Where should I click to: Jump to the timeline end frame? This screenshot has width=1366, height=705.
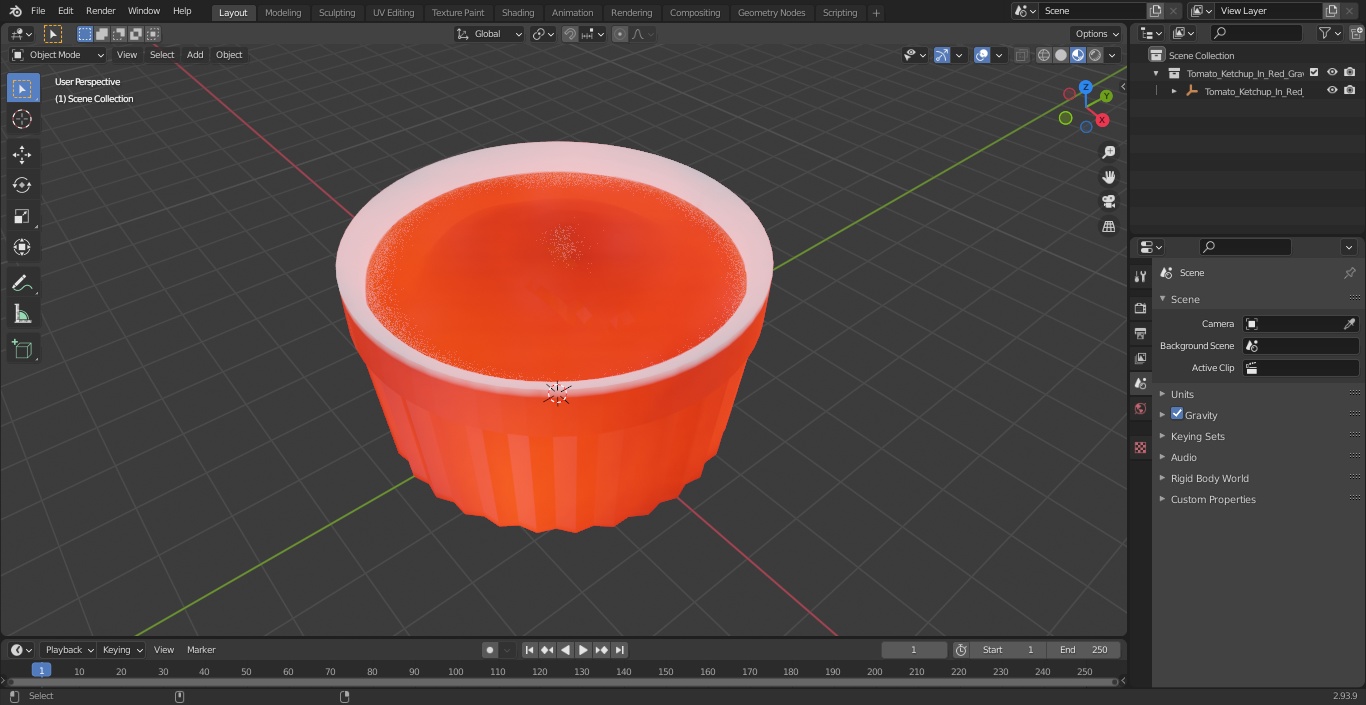(619, 650)
